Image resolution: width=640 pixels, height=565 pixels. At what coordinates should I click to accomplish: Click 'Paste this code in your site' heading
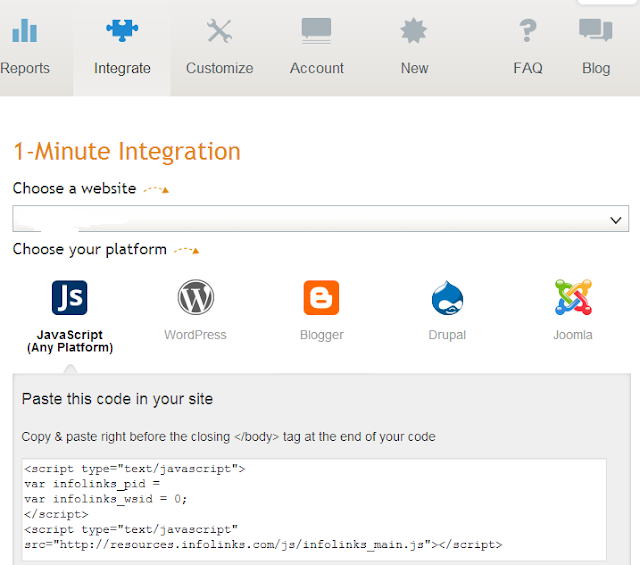117,399
